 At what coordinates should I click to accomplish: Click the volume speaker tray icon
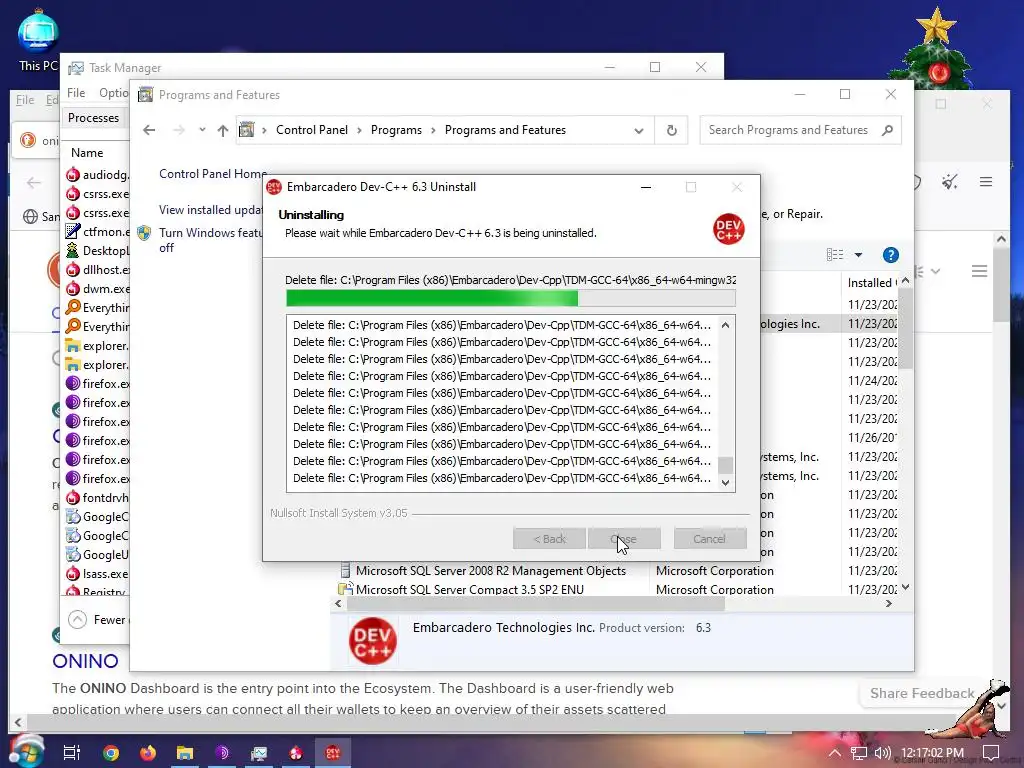click(x=882, y=753)
